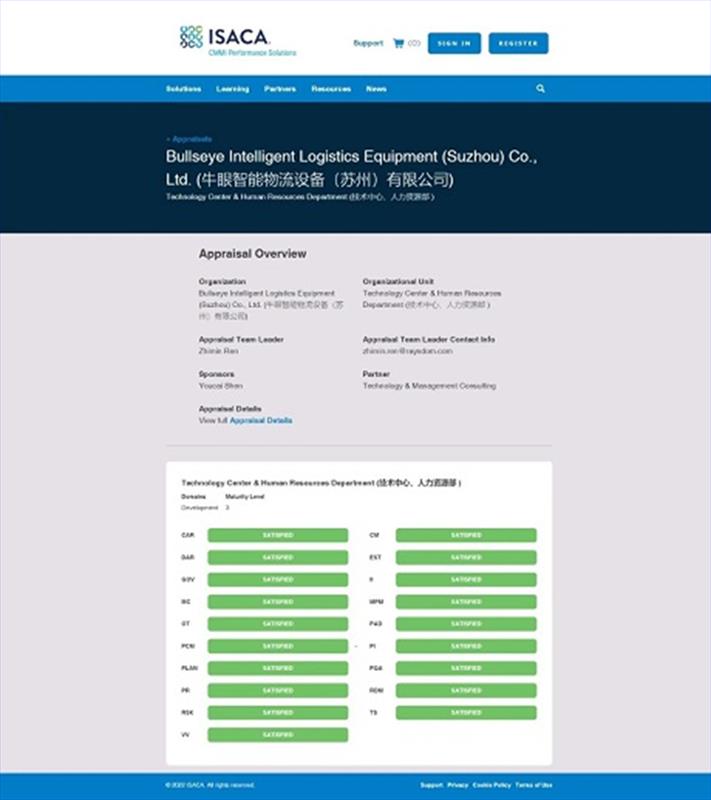Click the Maturity Level column label
Viewport: 711px width, 800px height.
click(245, 496)
